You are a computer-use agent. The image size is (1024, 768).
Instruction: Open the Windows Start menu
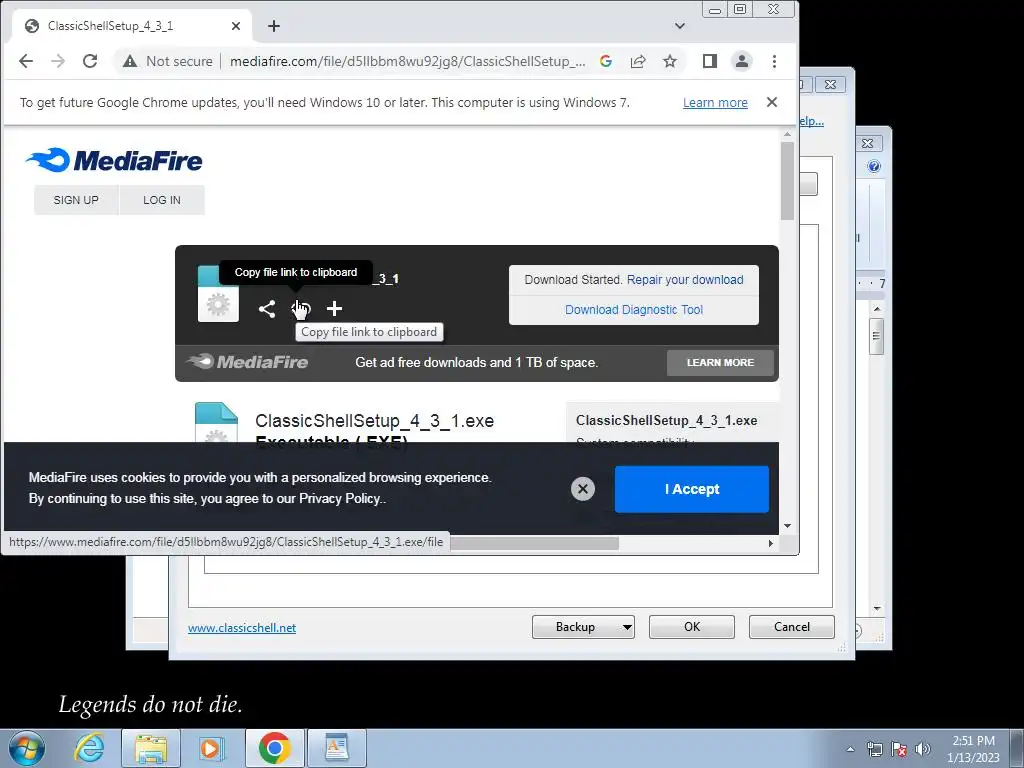coord(26,748)
